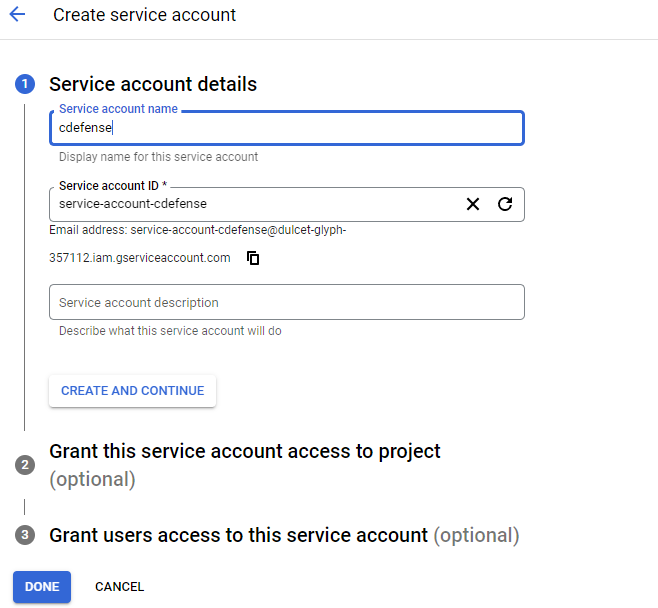Click the 'Create service account' page title
Viewport: 658px width, 608px height.
(144, 15)
